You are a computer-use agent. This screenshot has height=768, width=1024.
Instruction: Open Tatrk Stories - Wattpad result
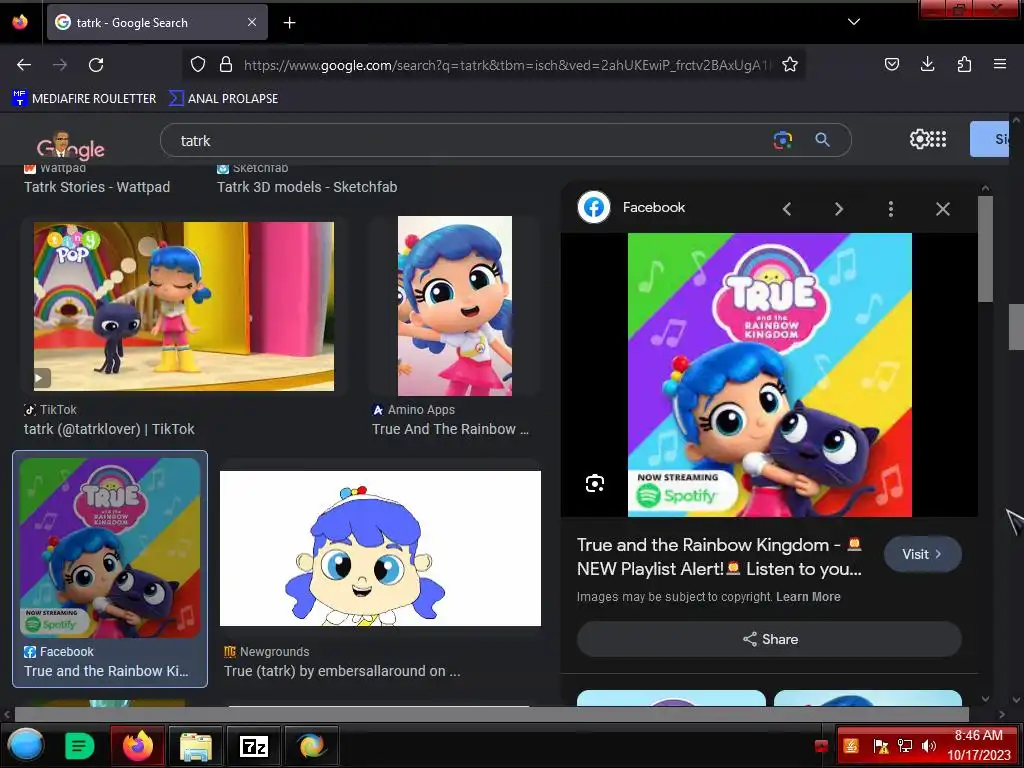click(x=97, y=187)
